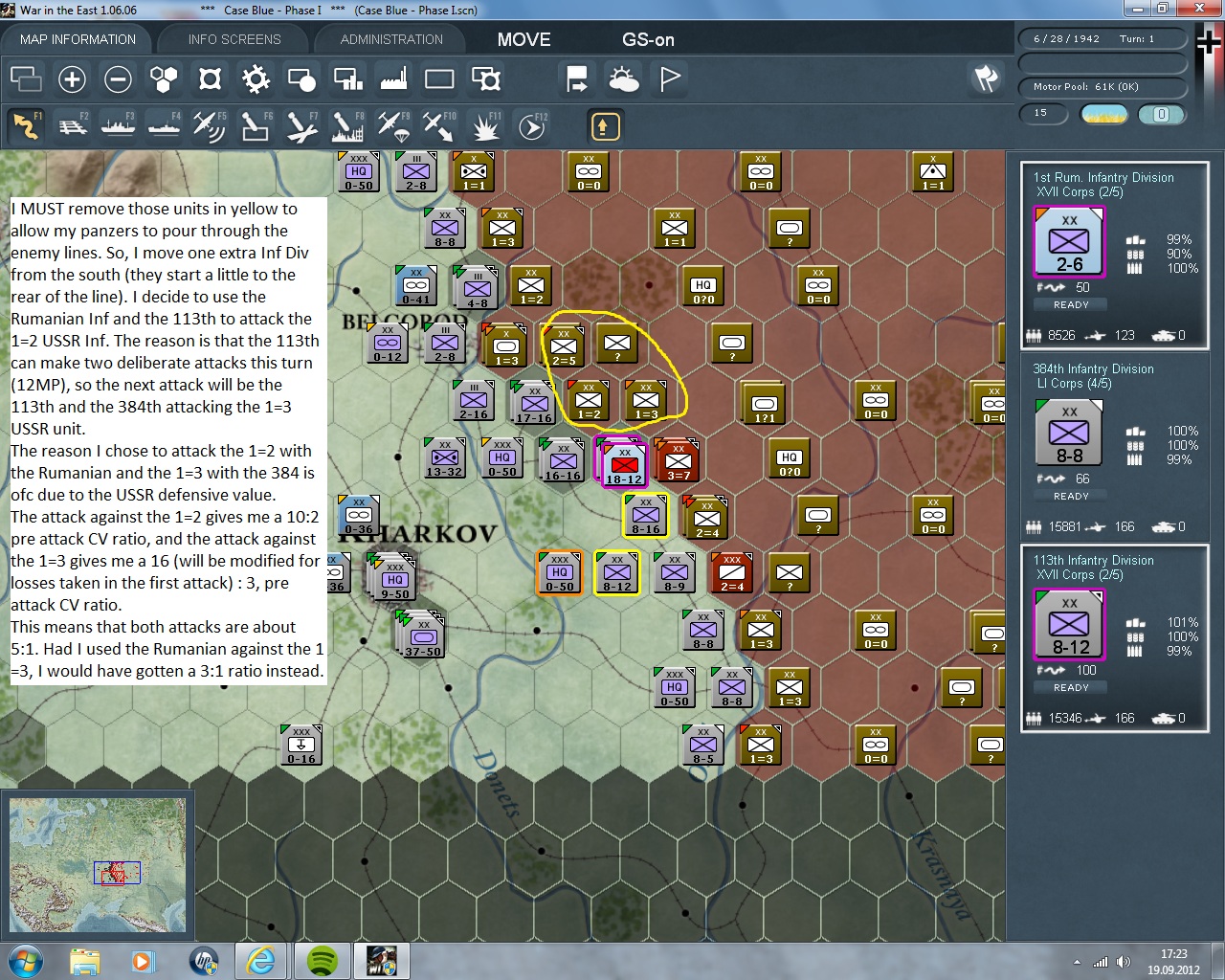The height and width of the screenshot is (980, 1225).
Task: Select the F6 bombing mode icon
Action: (x=256, y=126)
